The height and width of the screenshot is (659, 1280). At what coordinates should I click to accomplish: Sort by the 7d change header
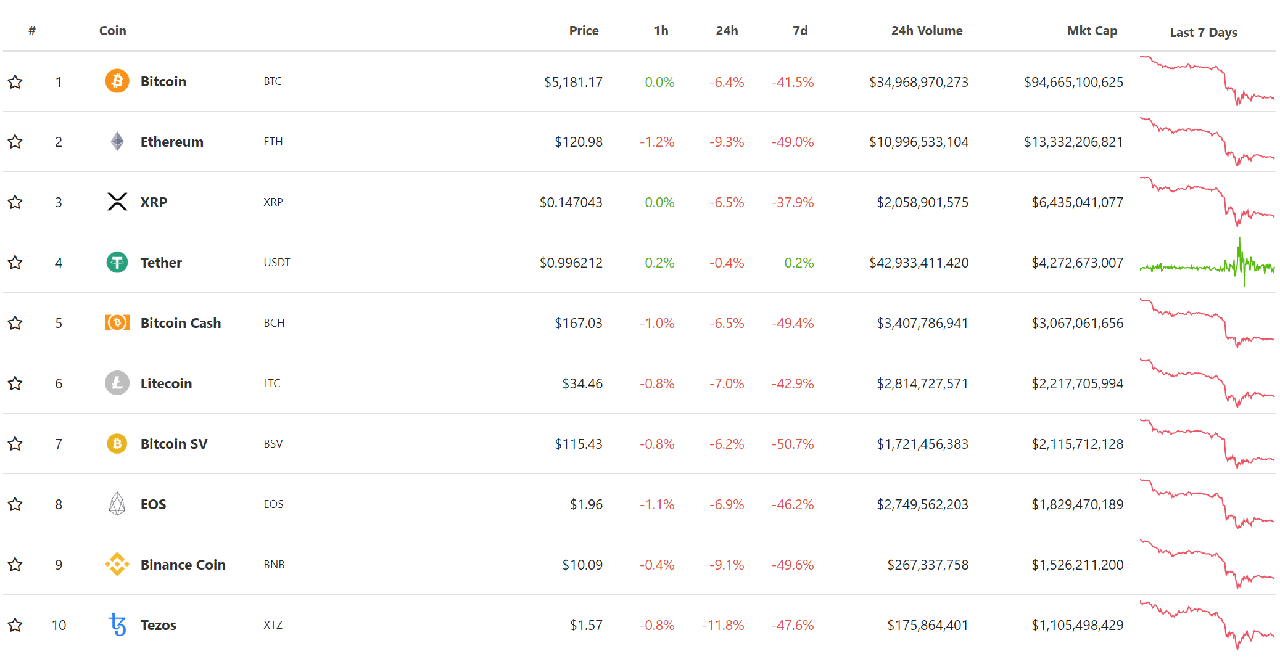click(x=800, y=31)
